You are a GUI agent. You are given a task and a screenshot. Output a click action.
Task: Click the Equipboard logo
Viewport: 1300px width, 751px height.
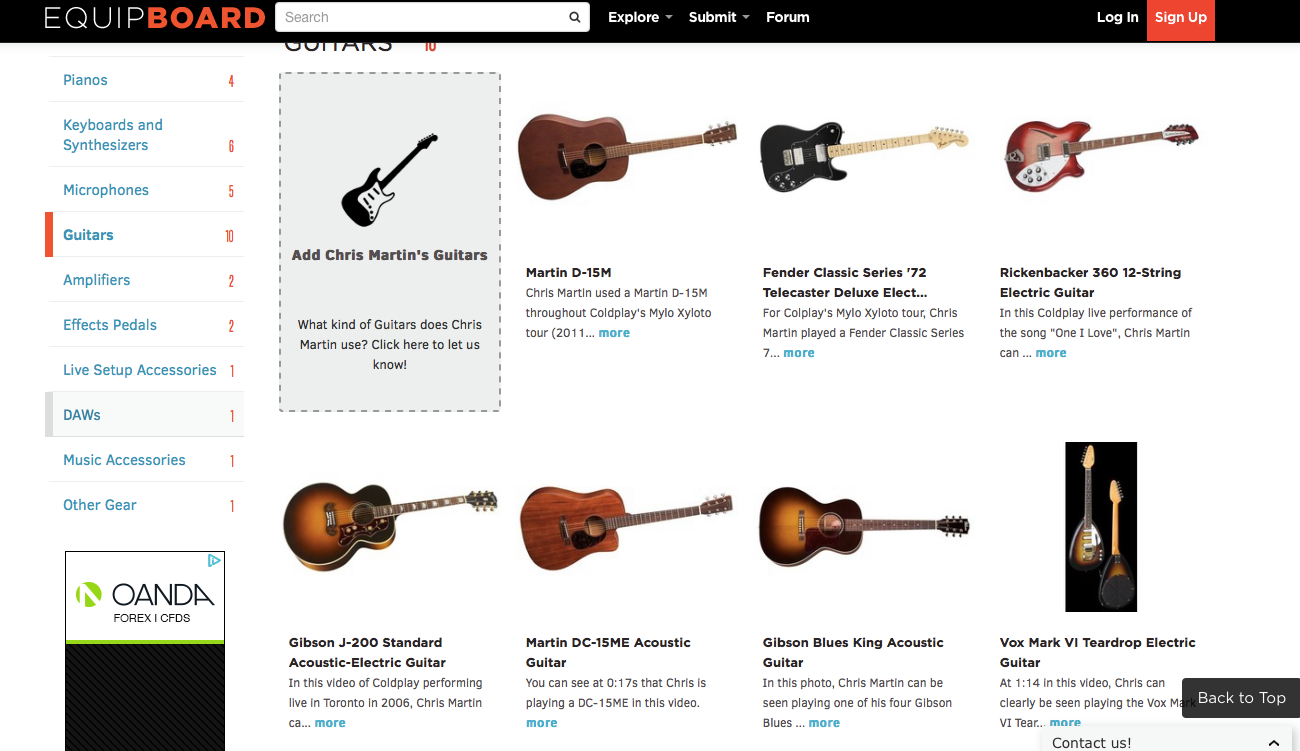coord(155,18)
